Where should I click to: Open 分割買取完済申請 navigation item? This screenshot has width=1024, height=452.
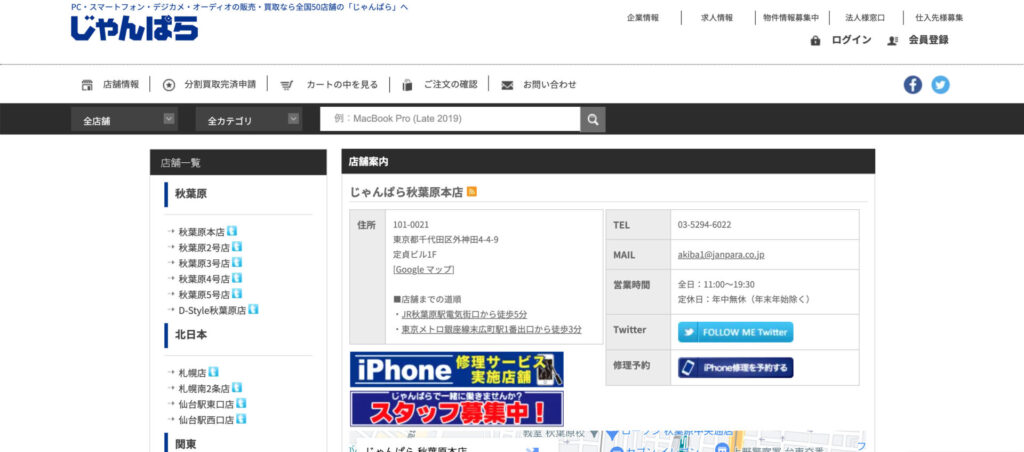coord(220,84)
